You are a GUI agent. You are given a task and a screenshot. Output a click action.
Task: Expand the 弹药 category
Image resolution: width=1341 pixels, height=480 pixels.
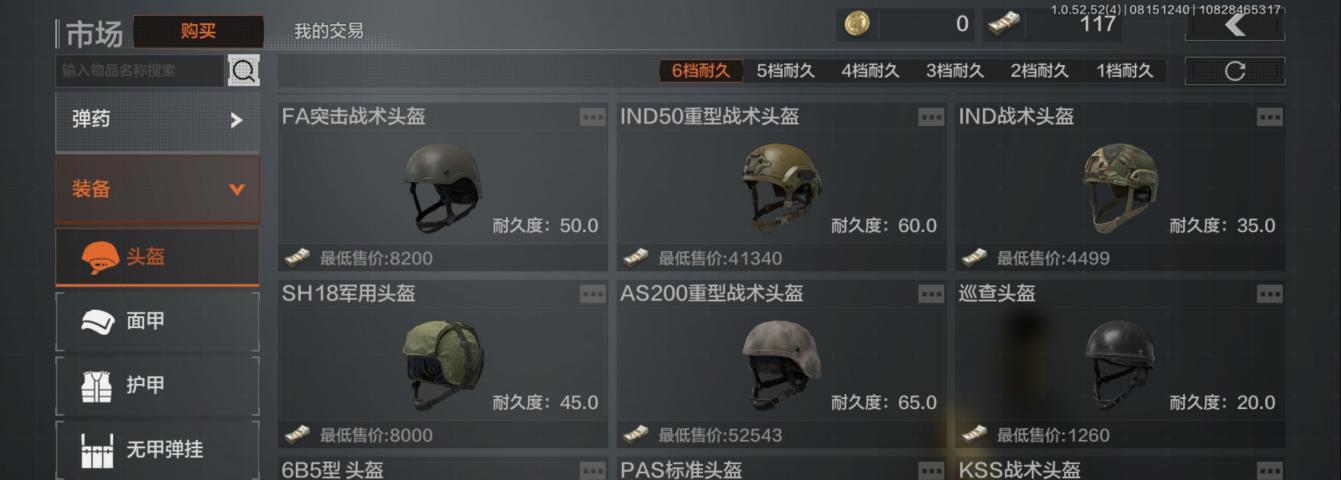157,120
